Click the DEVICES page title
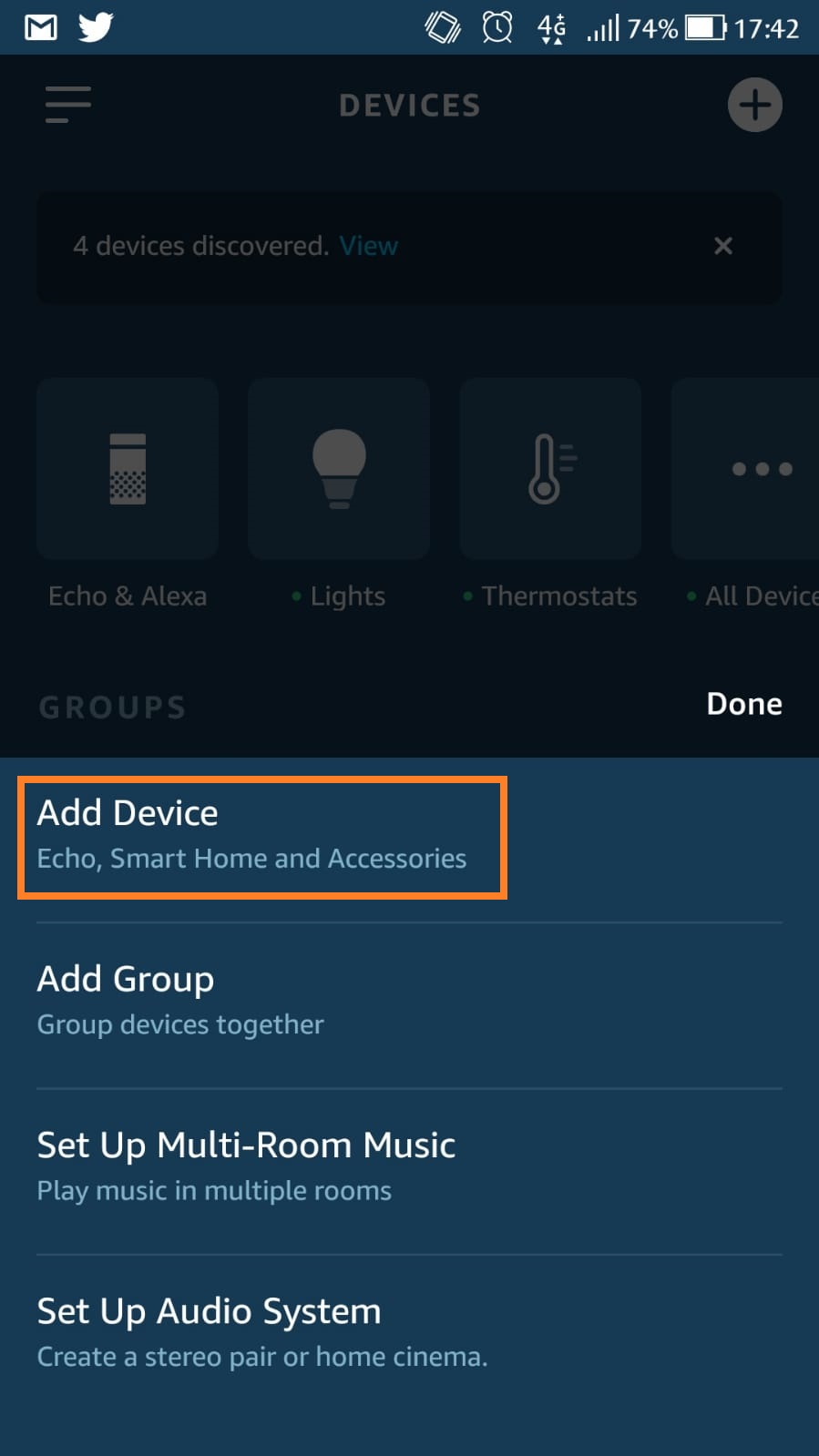Screen dimensions: 819x1456 point(409,106)
